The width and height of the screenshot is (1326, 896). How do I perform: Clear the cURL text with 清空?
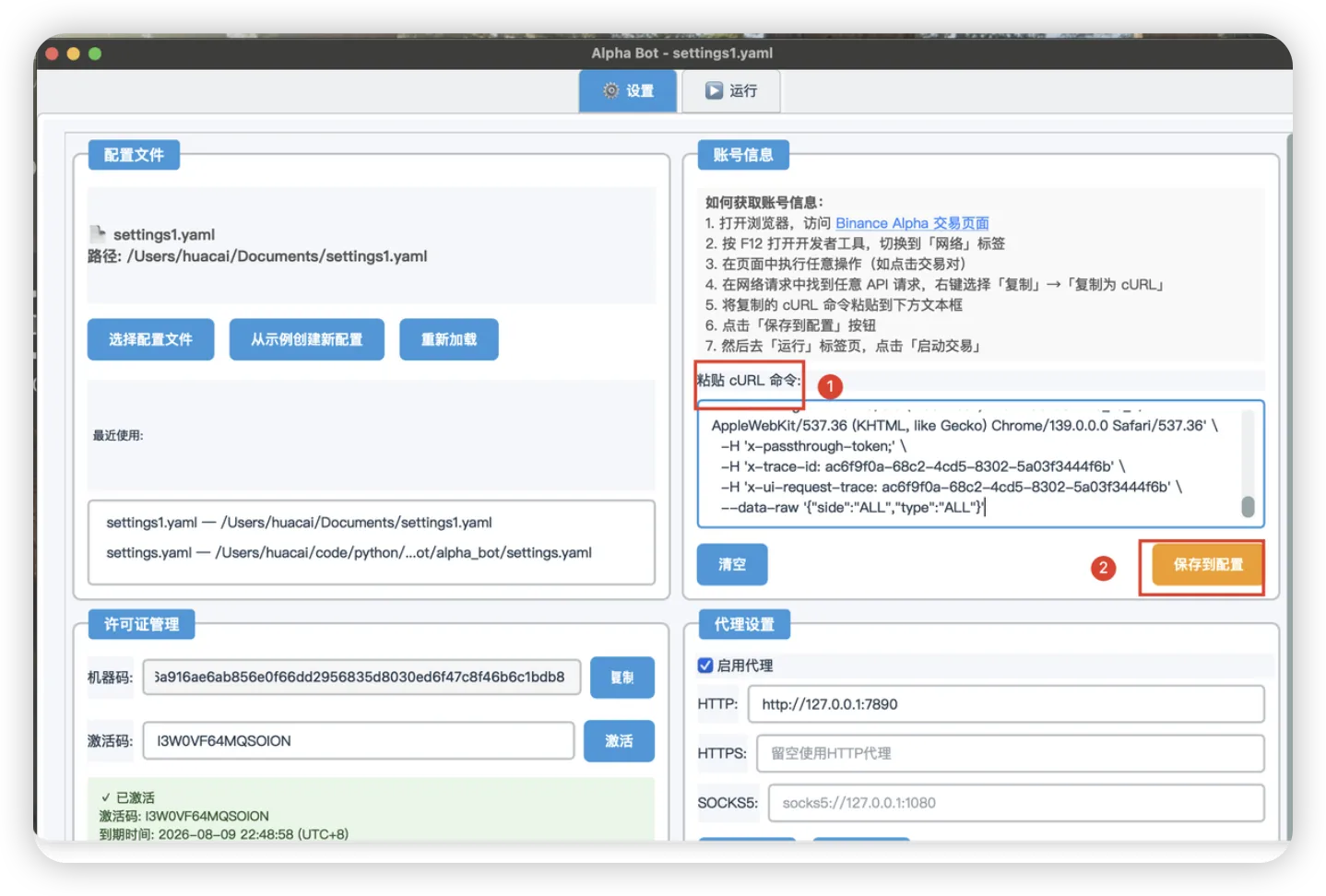pyautogui.click(x=731, y=564)
